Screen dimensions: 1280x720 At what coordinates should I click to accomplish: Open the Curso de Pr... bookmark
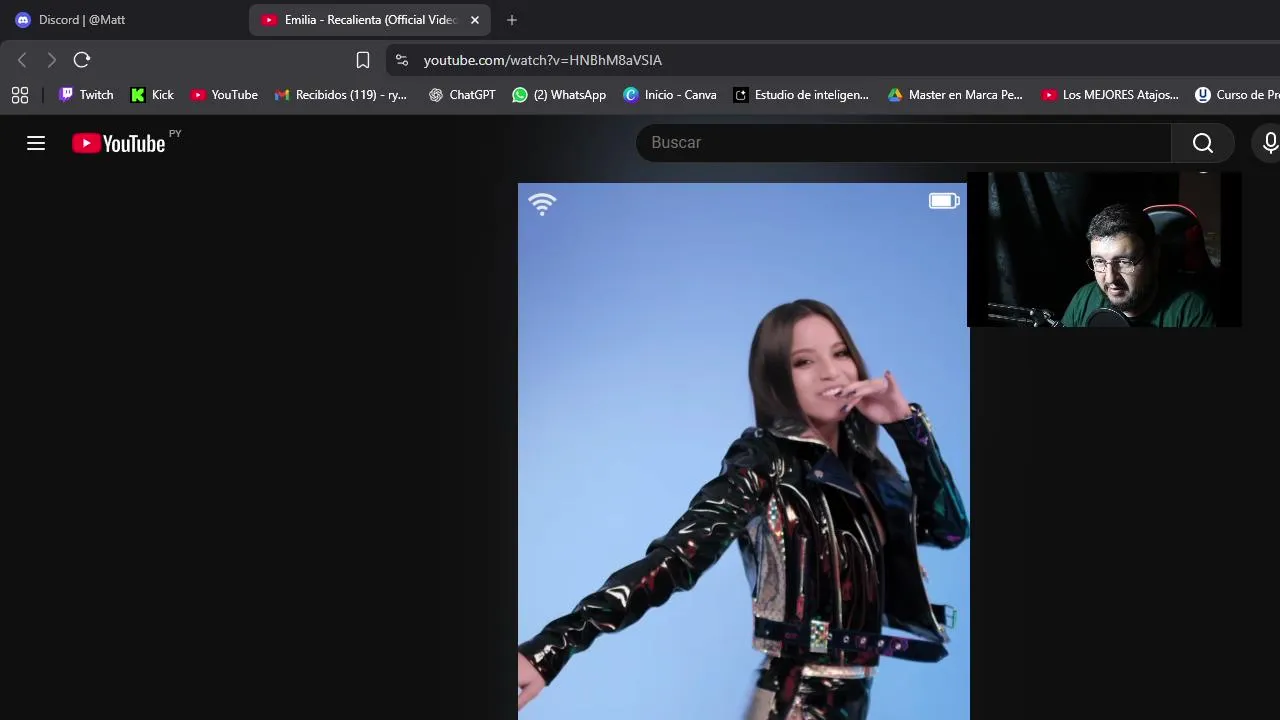(1237, 95)
